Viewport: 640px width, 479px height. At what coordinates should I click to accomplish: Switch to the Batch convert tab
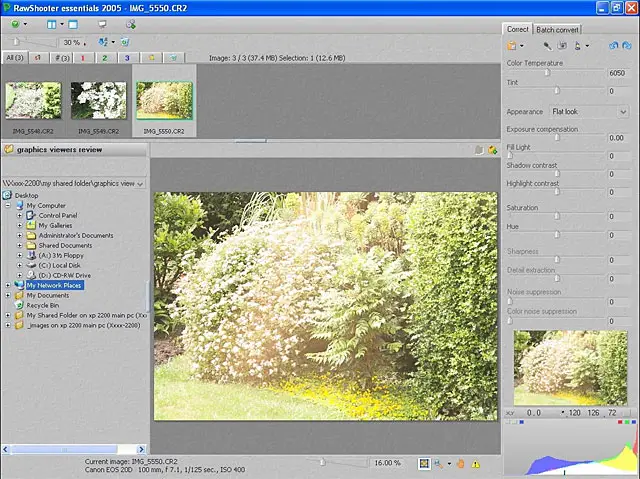[557, 30]
